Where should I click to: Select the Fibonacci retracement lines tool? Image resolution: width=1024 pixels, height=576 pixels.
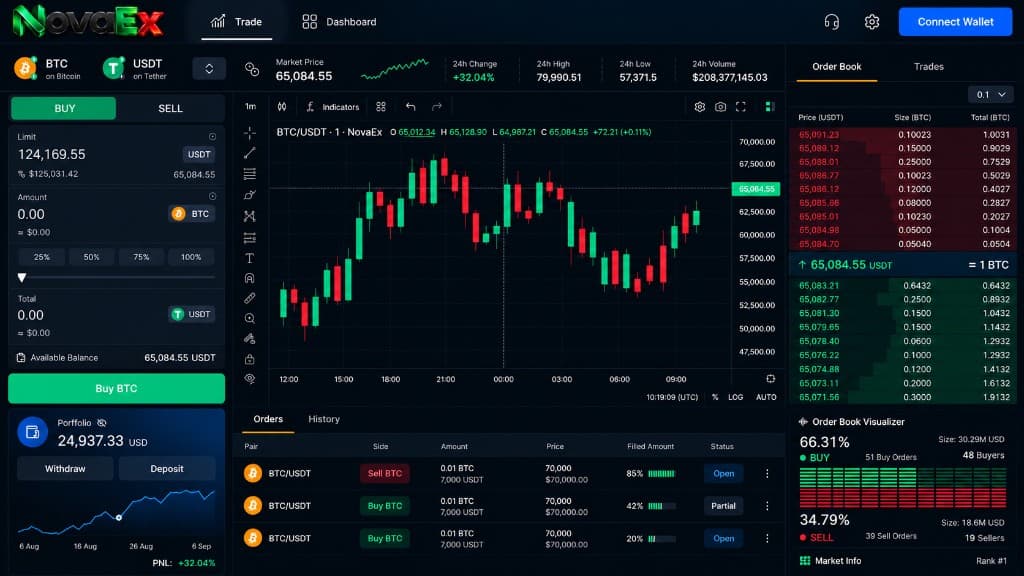pos(249,174)
